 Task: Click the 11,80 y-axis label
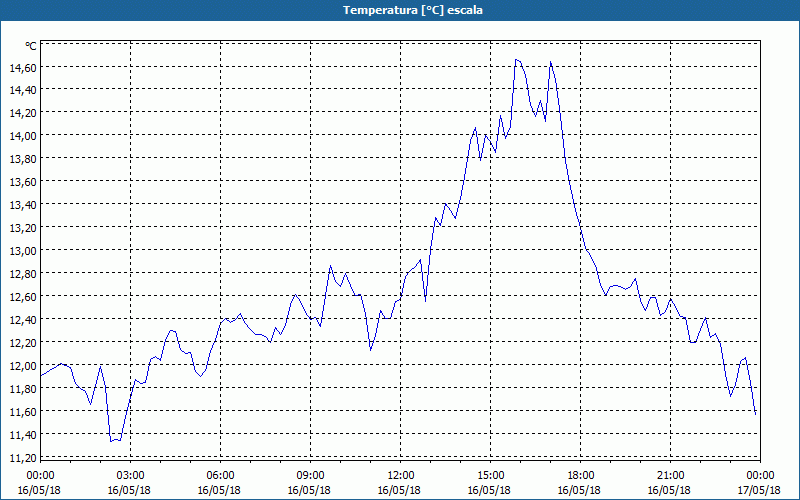pos(23,389)
